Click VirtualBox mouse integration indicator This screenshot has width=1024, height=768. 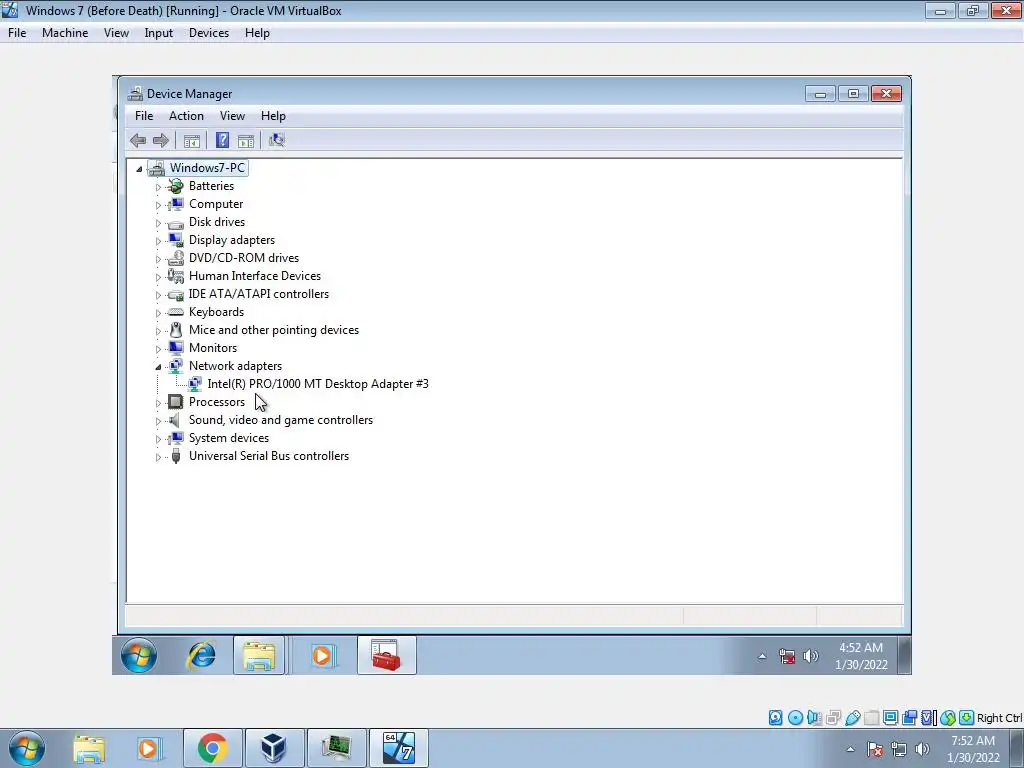pyautogui.click(x=948, y=718)
